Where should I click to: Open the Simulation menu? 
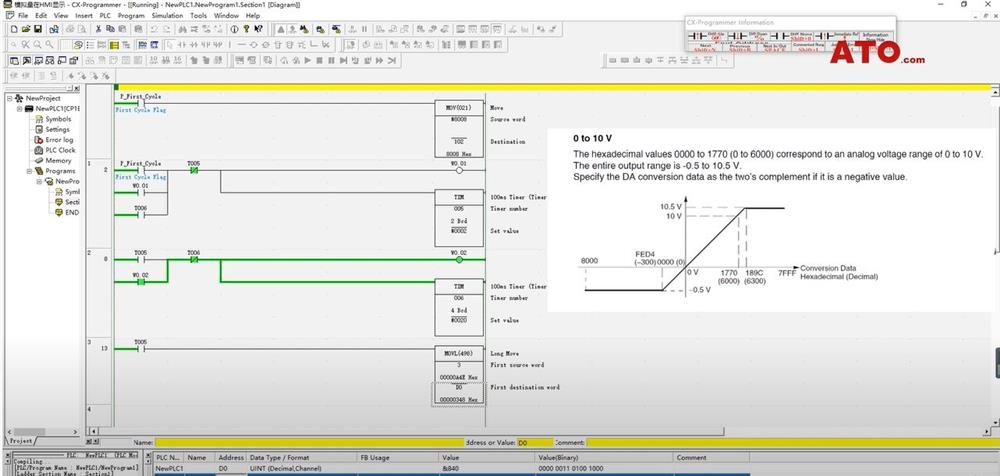pos(167,15)
